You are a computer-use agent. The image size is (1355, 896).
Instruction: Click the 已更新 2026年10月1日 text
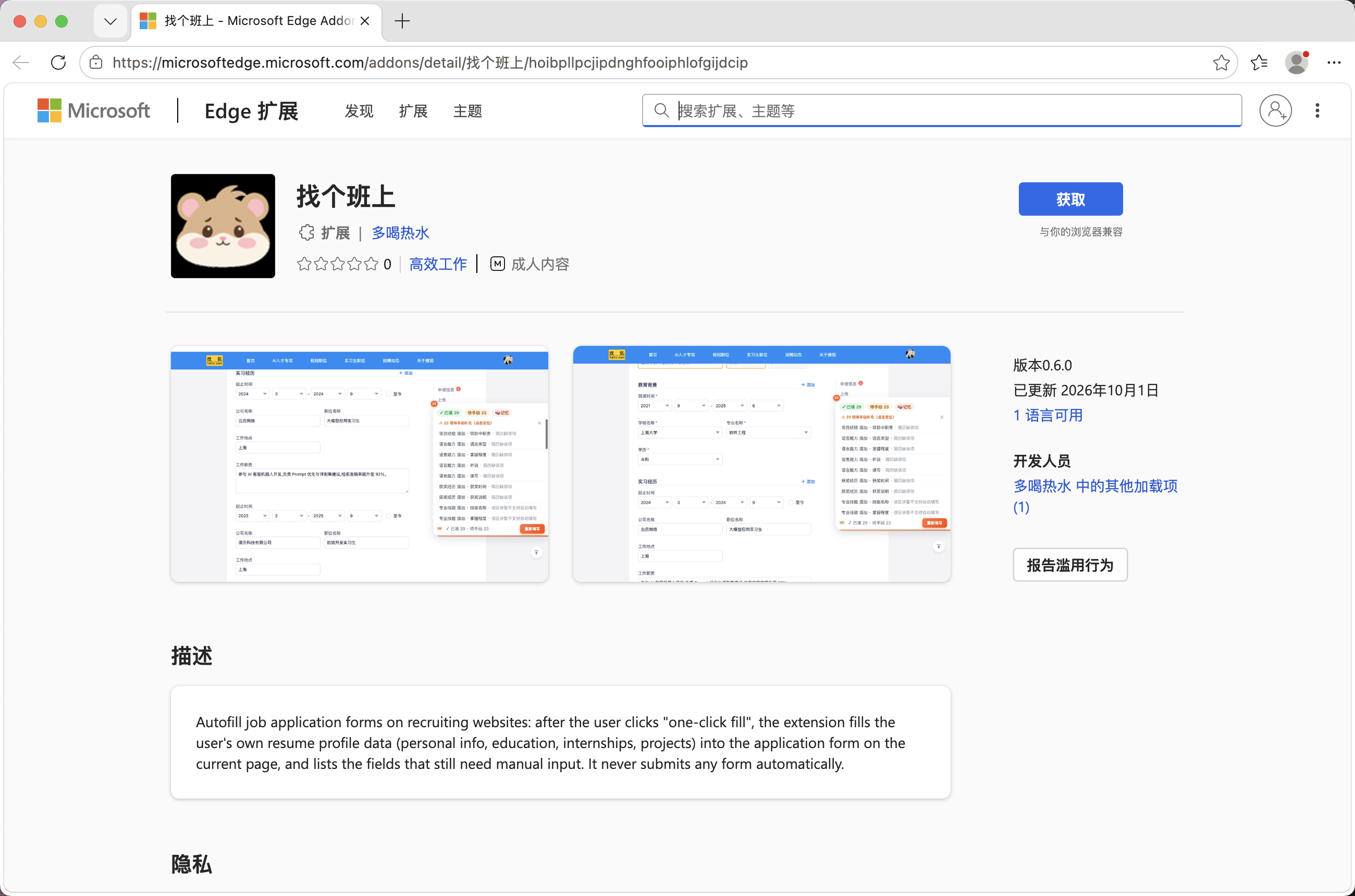point(1086,390)
